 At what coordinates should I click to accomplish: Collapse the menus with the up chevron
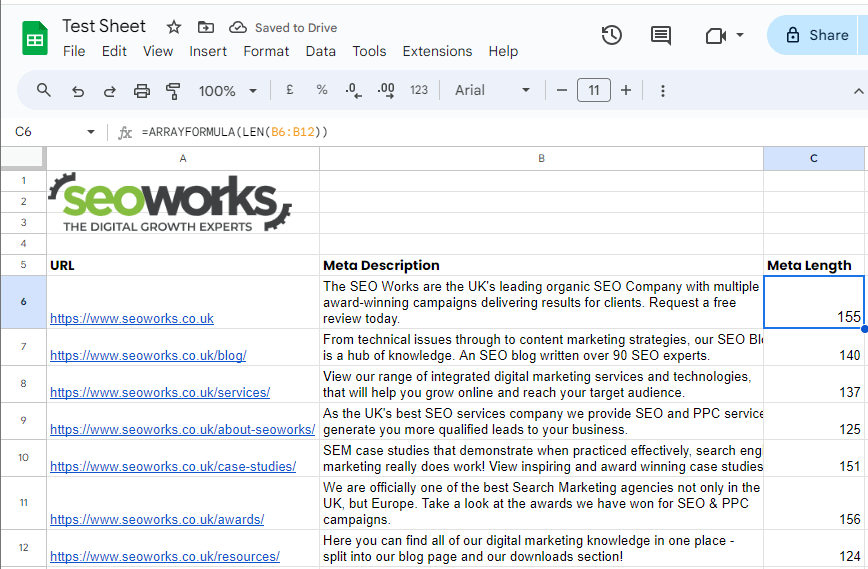[858, 91]
